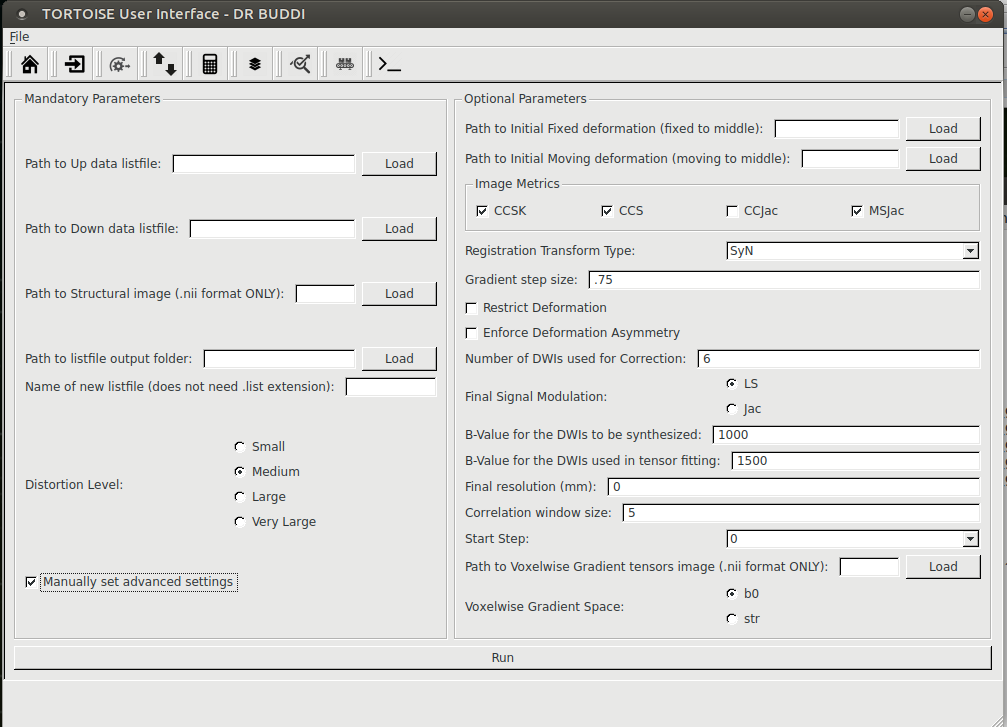Open Registration Transform Type dropdown
The width and height of the screenshot is (1007, 727).
pos(852,250)
